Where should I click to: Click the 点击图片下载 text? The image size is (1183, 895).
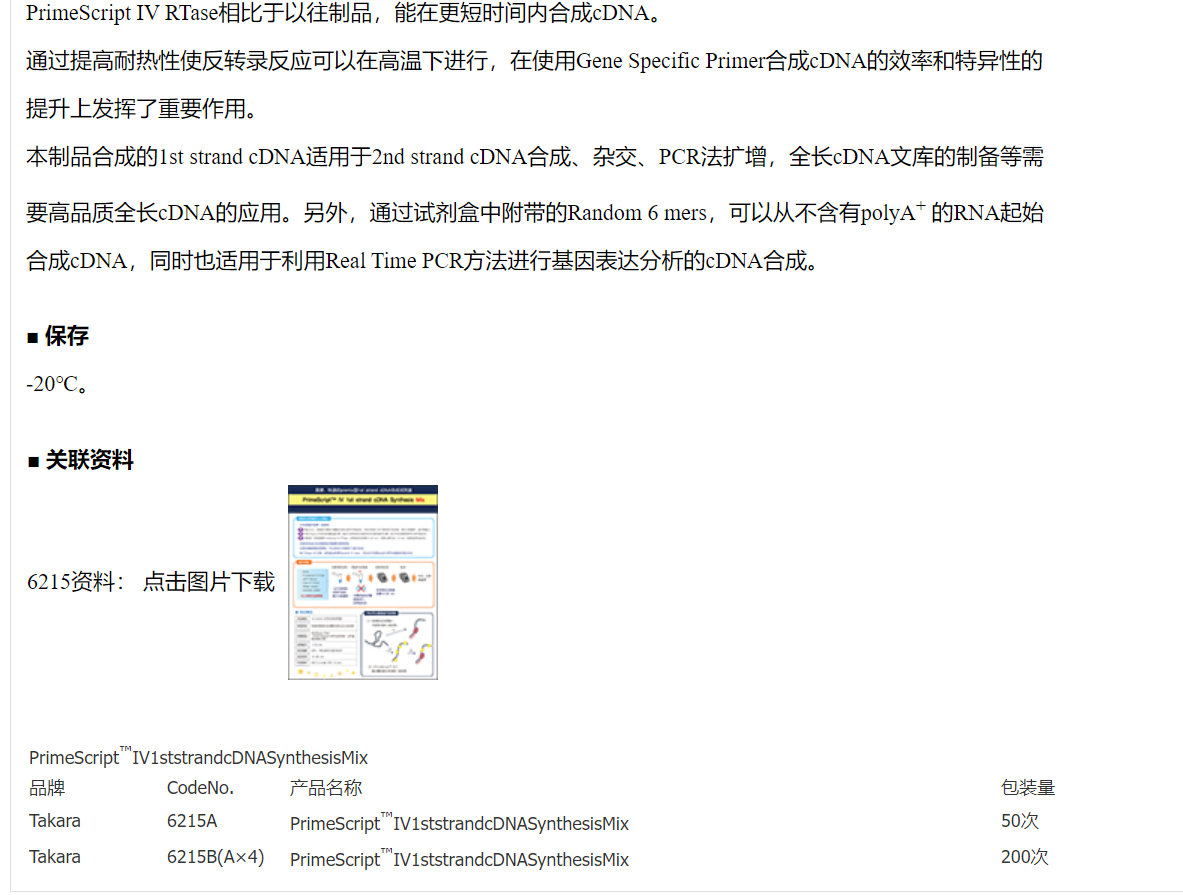[x=208, y=582]
